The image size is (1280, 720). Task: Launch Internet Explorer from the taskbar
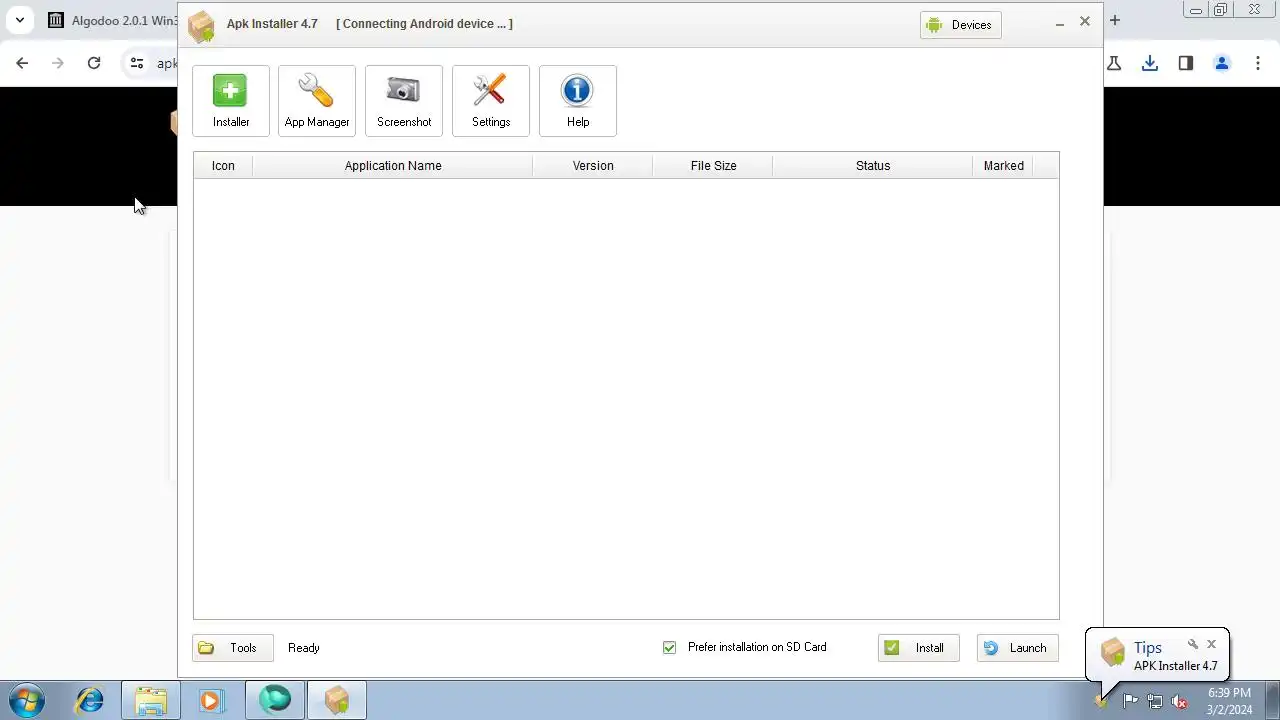[90, 700]
